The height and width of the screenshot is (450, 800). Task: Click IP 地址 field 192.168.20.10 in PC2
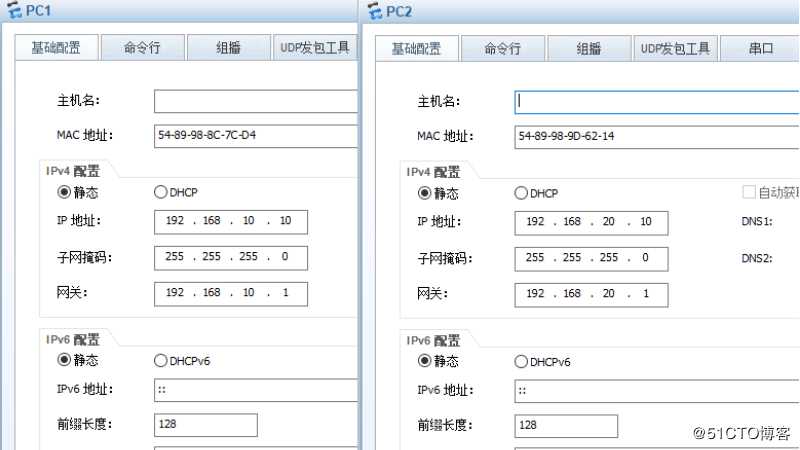(x=591, y=223)
